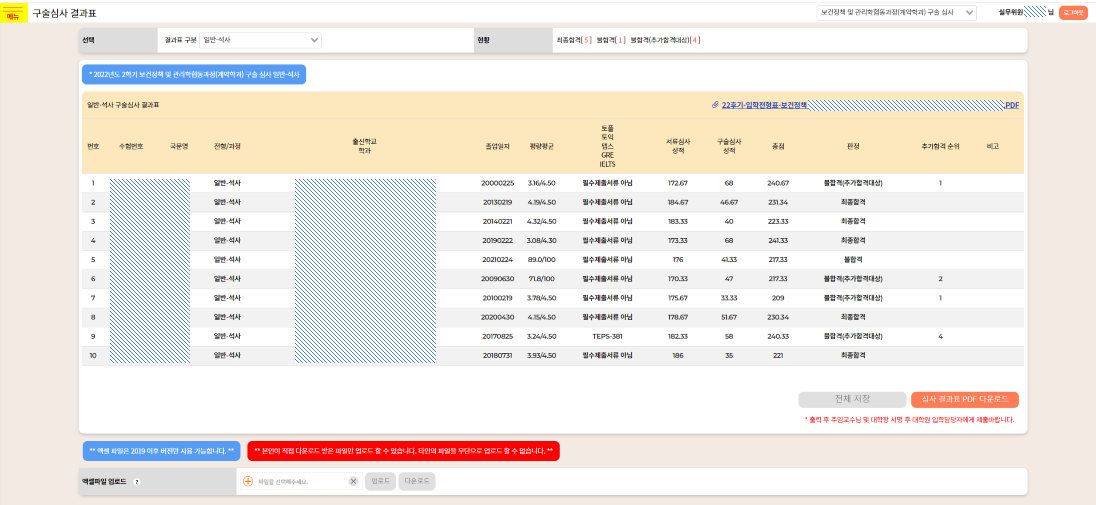Click the 판정 column header
1096x505 pixels.
point(853,146)
